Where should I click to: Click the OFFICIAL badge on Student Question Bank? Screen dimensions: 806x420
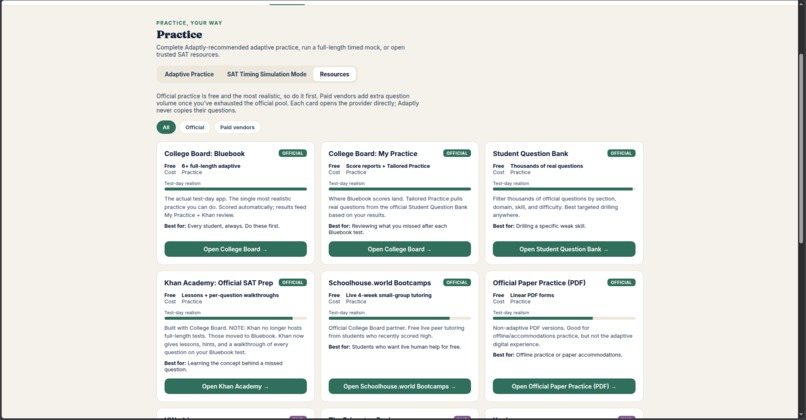[x=621, y=153]
